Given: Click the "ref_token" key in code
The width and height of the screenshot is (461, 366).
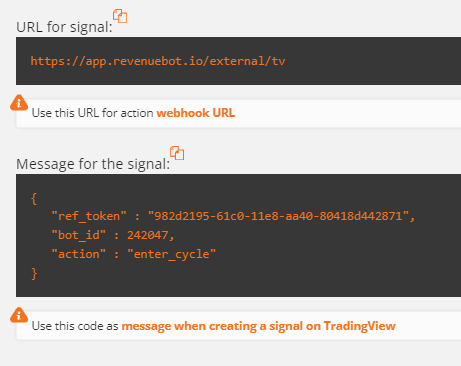Looking at the screenshot, I should click(x=89, y=216).
